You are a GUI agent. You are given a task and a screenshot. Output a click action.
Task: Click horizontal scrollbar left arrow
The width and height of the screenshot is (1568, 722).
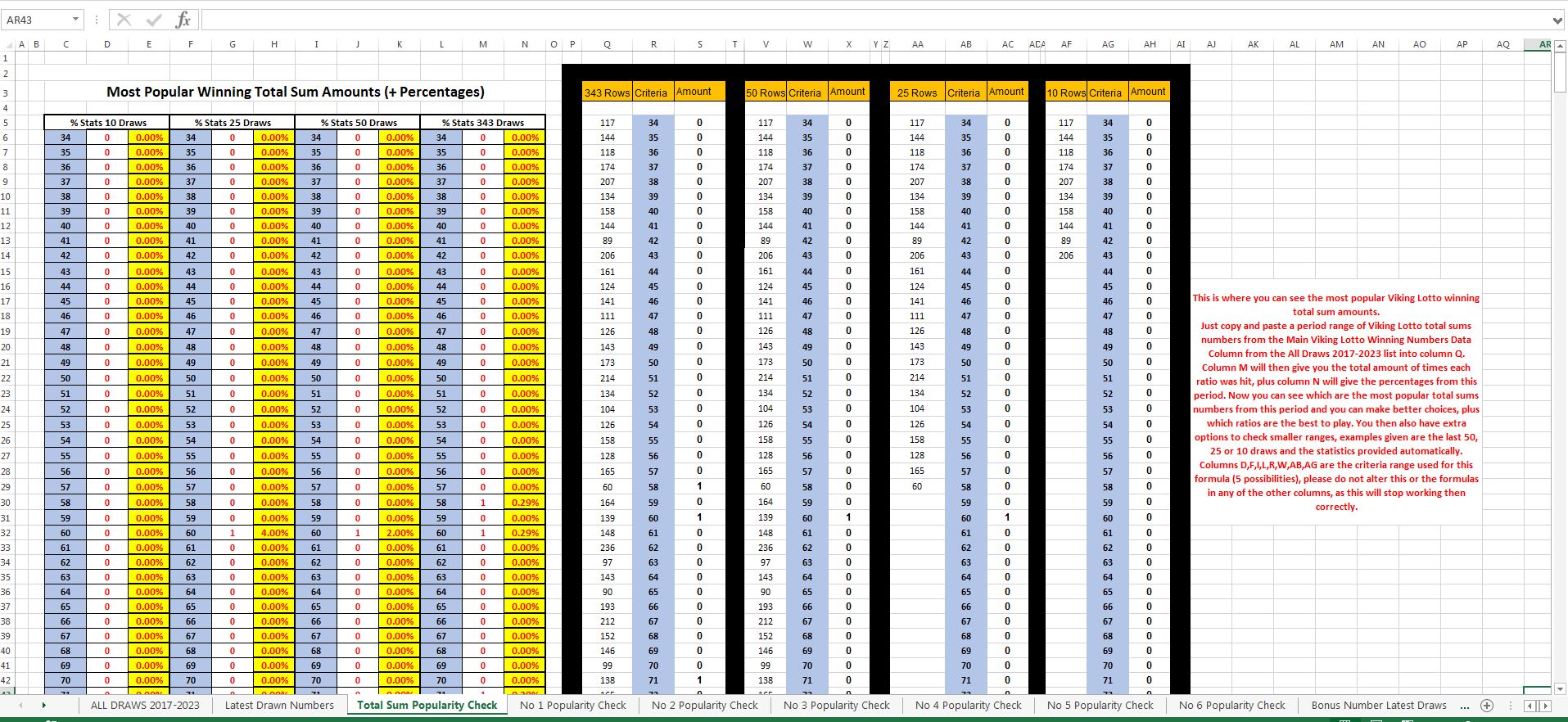(x=1530, y=706)
